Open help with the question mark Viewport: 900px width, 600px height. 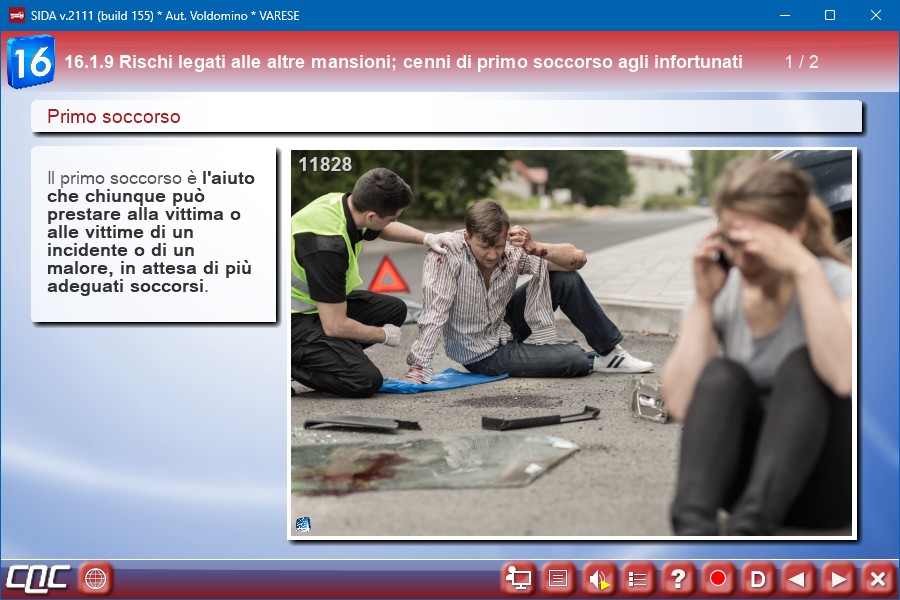678,578
